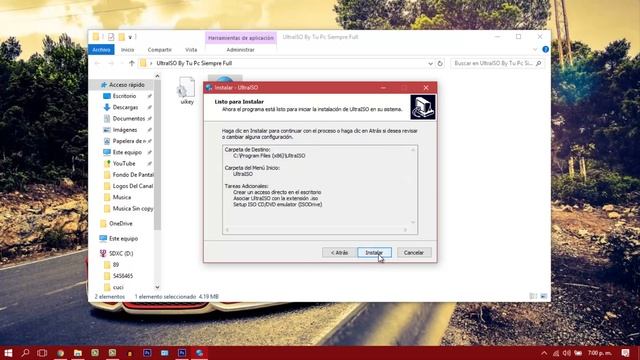Open the Administrar ribbon tab
The image size is (640, 360).
pyautogui.click(x=240, y=50)
